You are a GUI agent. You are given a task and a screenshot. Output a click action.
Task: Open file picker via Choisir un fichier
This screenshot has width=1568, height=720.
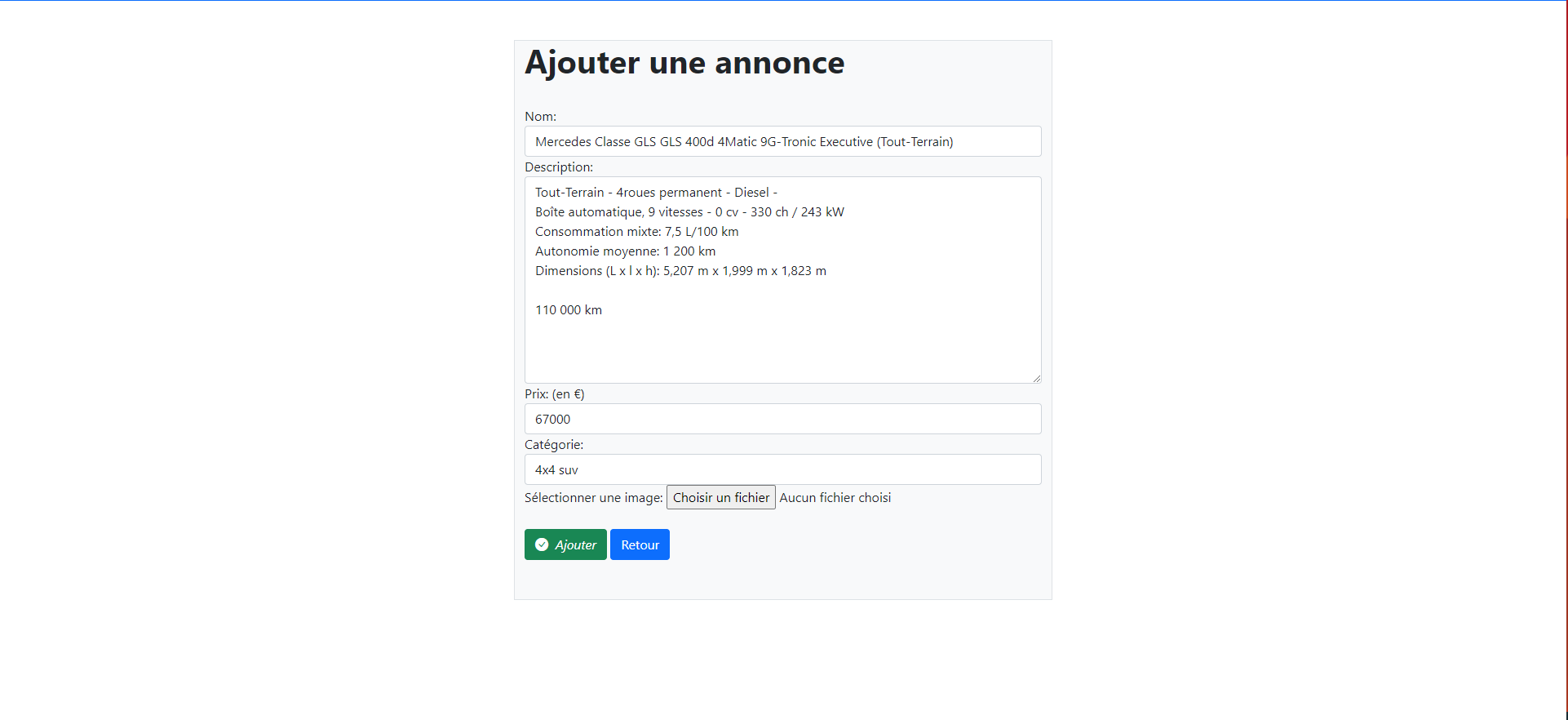720,497
